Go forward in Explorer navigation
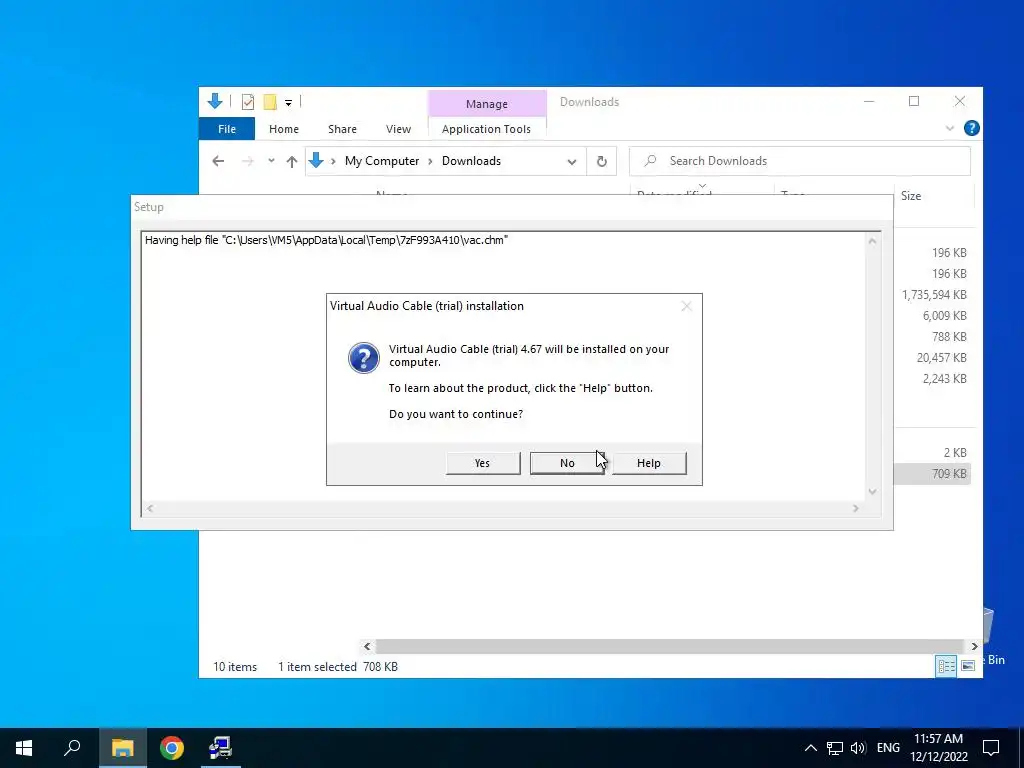The image size is (1024, 768). pyautogui.click(x=248, y=161)
